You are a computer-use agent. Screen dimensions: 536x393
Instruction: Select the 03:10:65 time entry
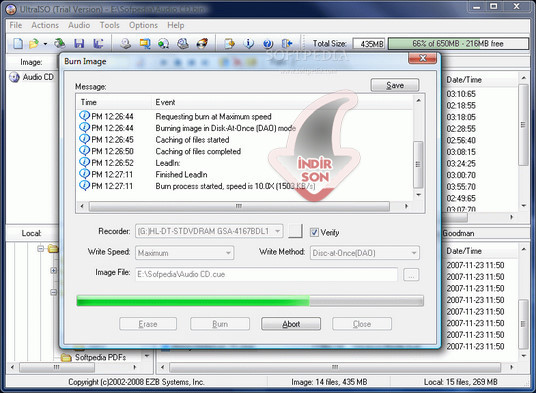pos(461,94)
